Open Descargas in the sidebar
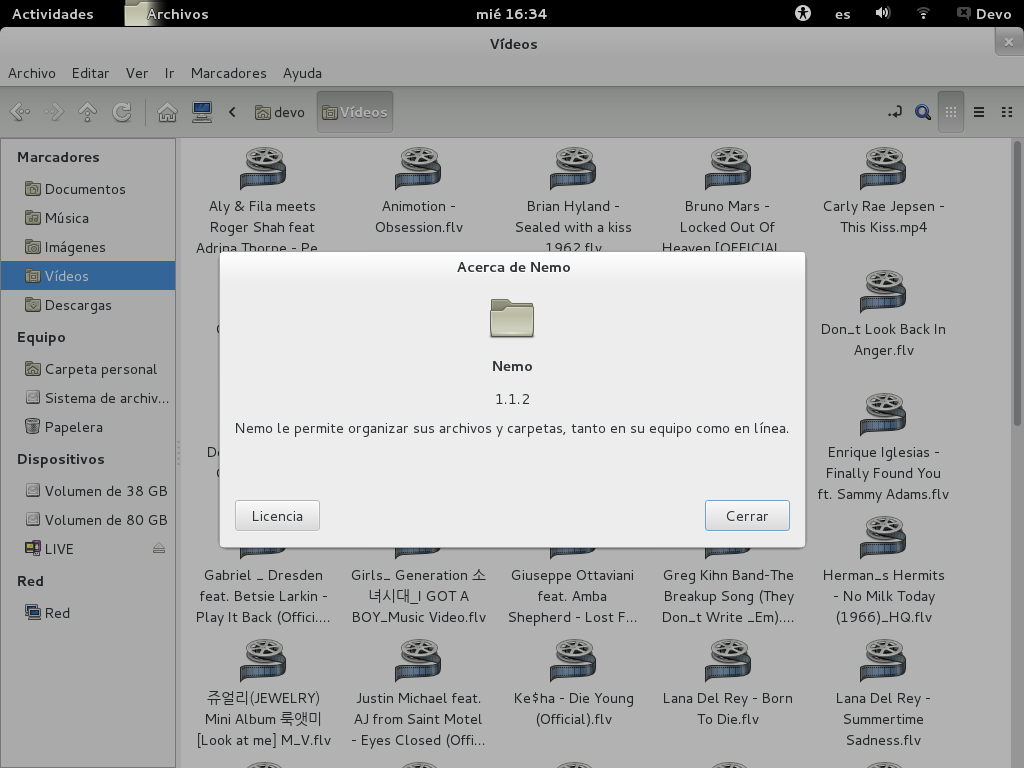Viewport: 1024px width, 768px height. 88,305
